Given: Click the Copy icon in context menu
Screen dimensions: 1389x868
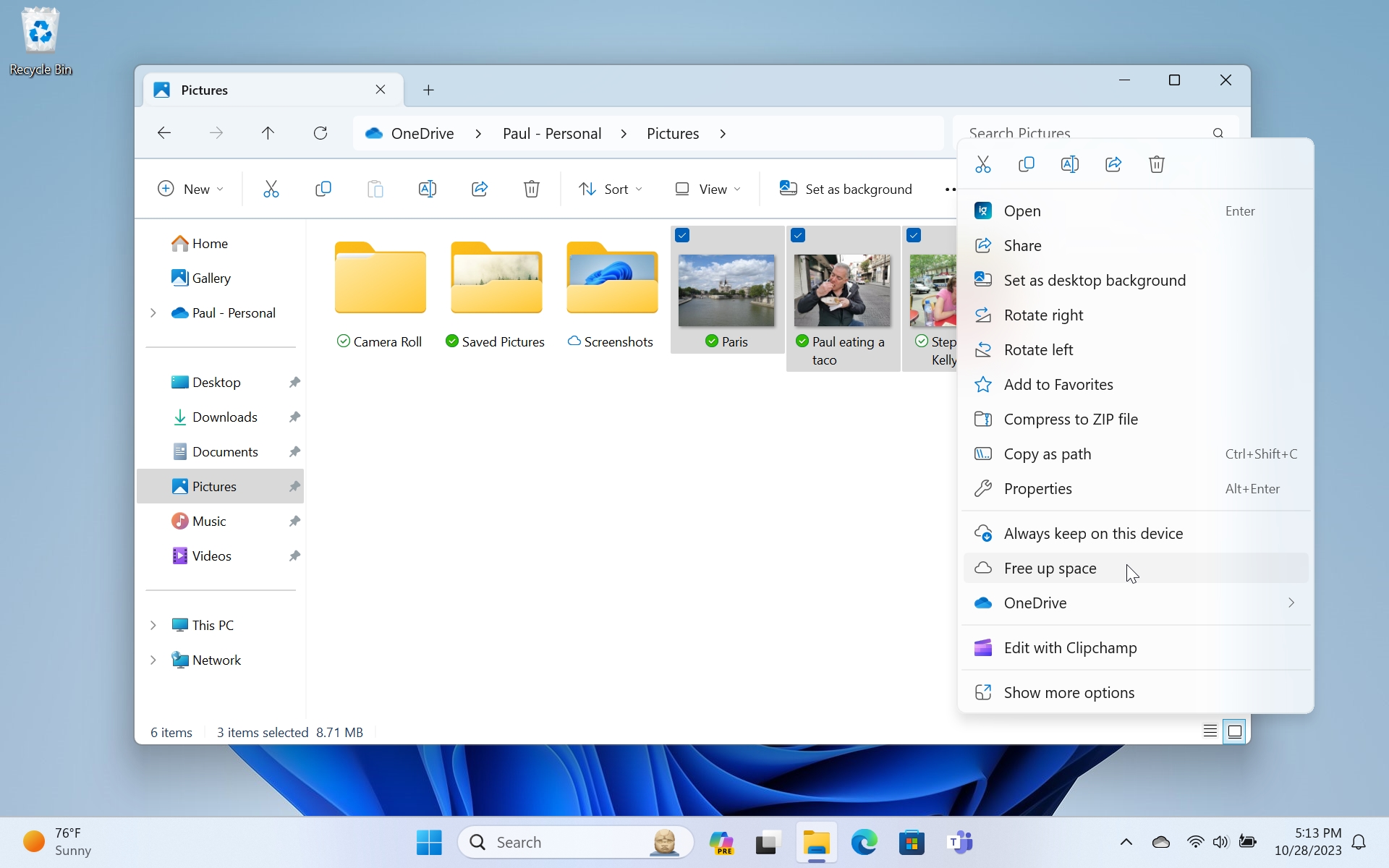Looking at the screenshot, I should point(1026,164).
